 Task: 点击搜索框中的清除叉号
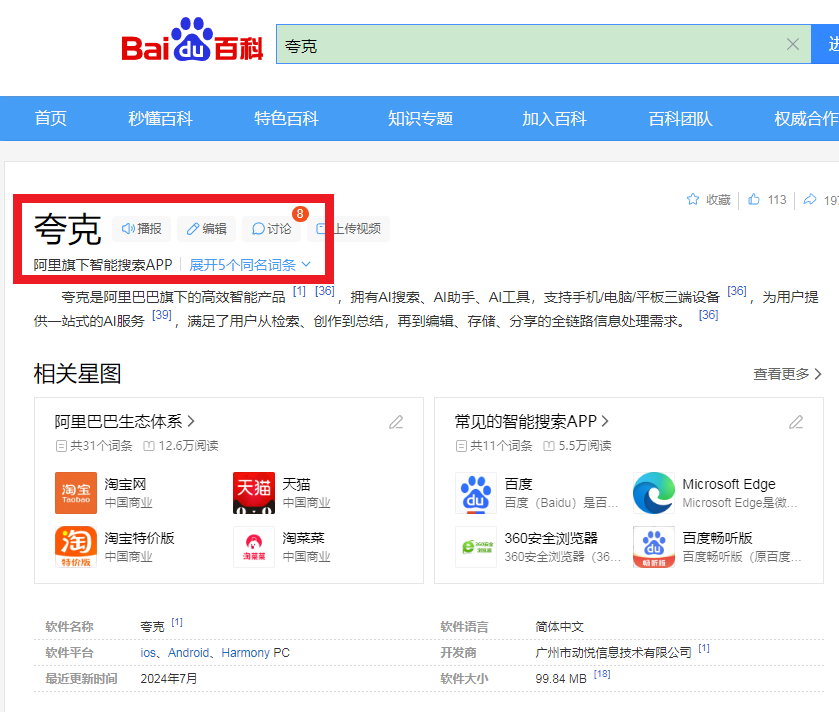point(793,44)
